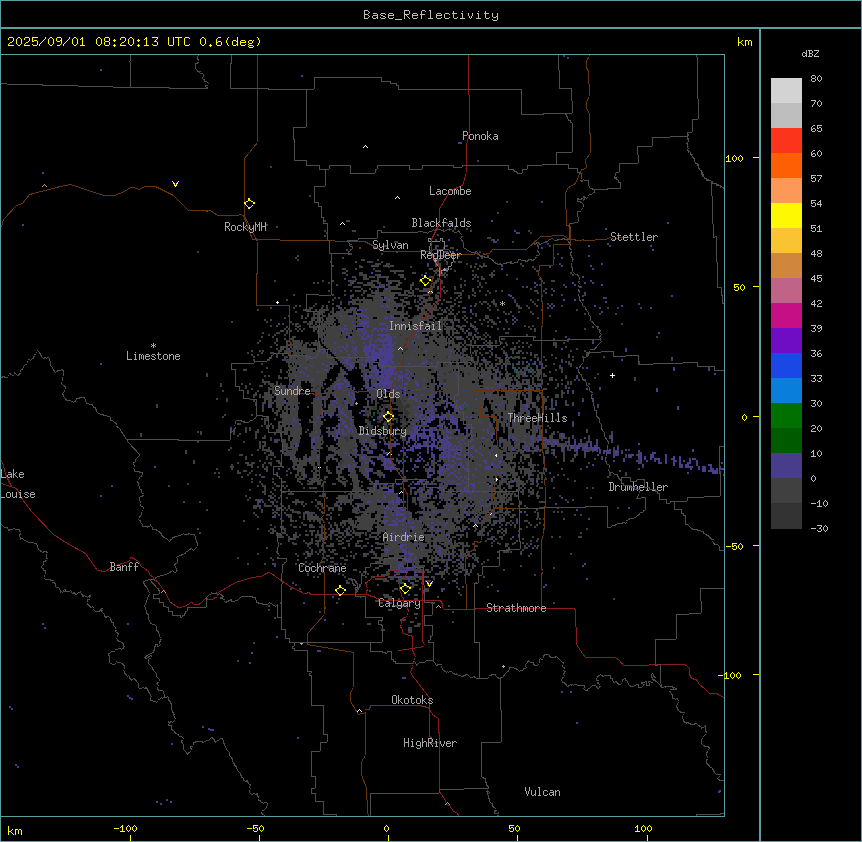Image resolution: width=862 pixels, height=842 pixels.
Task: Click the yellow 51-54 dBZ legend color
Action: [x=786, y=215]
